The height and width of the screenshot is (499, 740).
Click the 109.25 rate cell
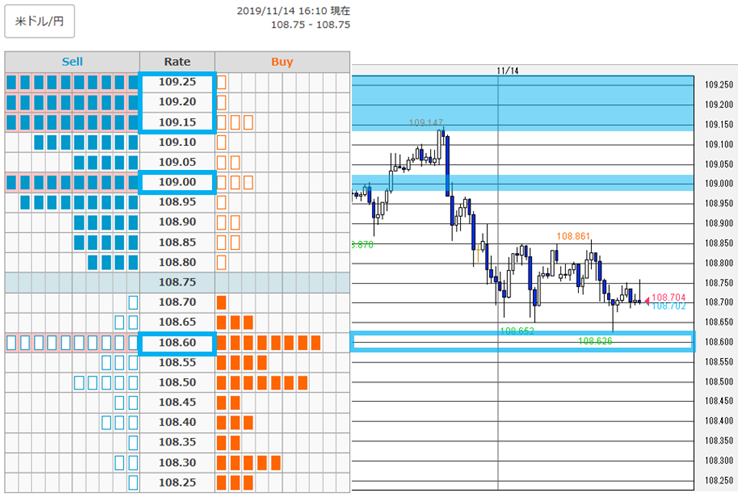click(177, 82)
